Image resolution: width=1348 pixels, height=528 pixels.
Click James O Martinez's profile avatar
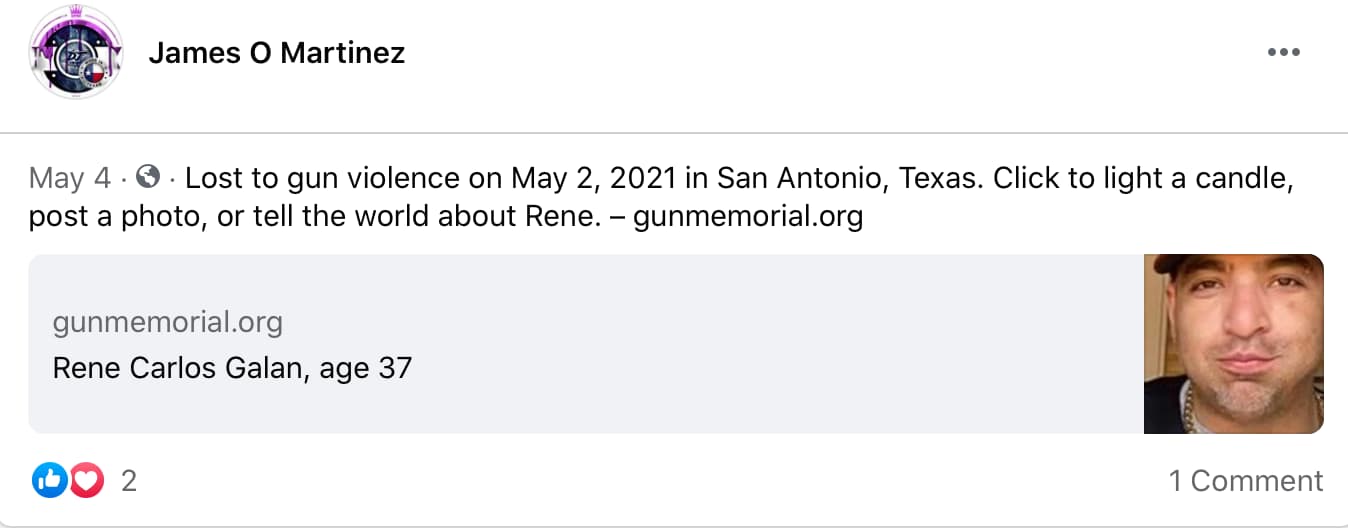click(77, 52)
